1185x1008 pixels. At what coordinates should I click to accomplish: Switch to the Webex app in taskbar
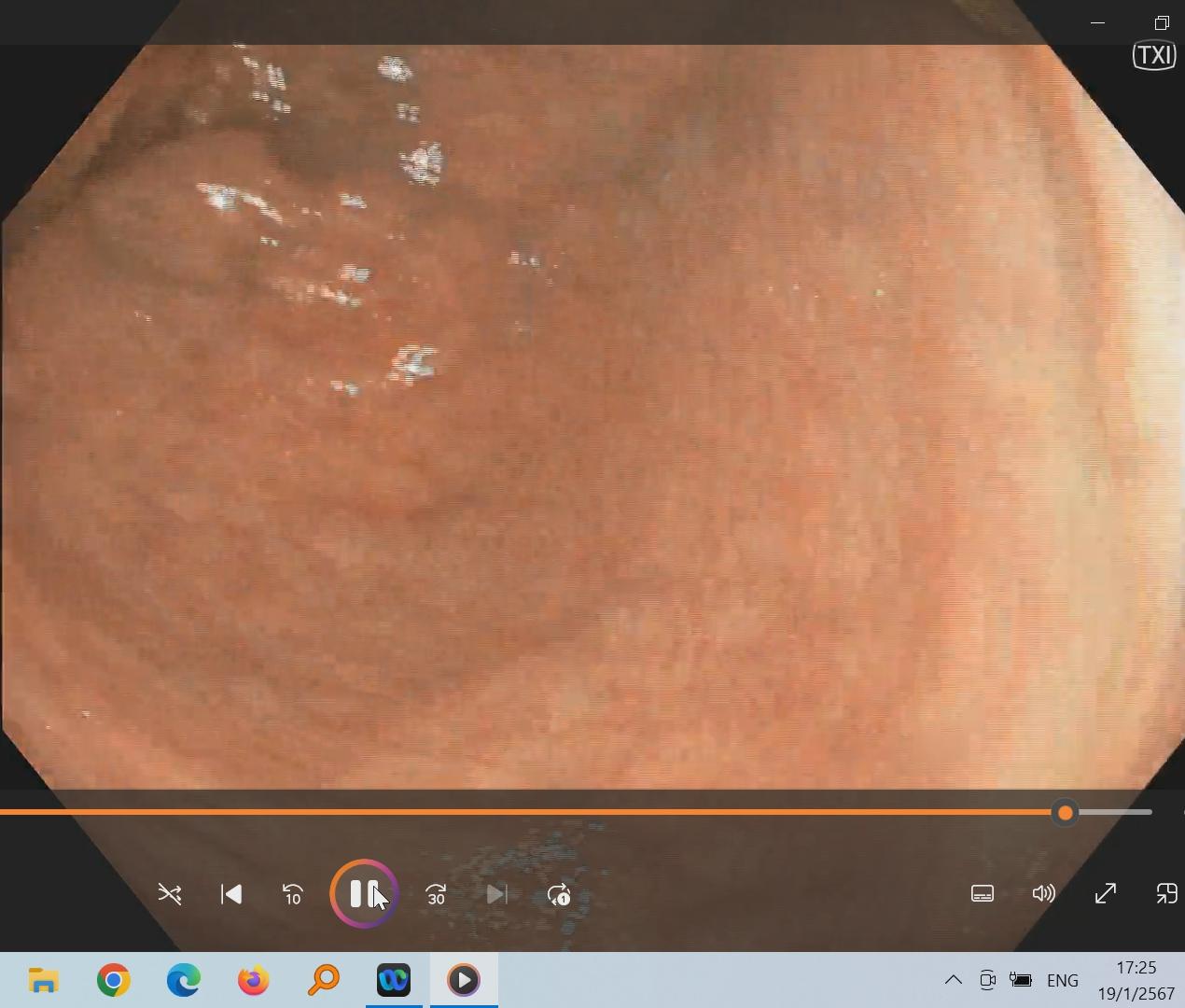[x=394, y=980]
